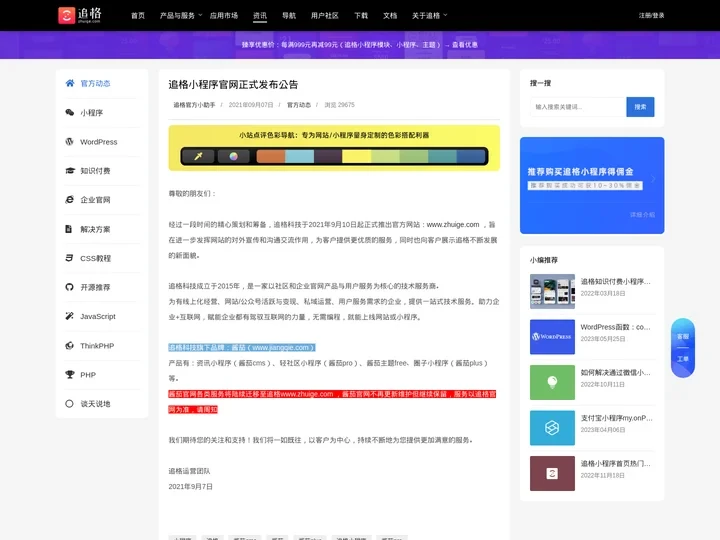Open 用户社区 in top navigation

pyautogui.click(x=325, y=16)
